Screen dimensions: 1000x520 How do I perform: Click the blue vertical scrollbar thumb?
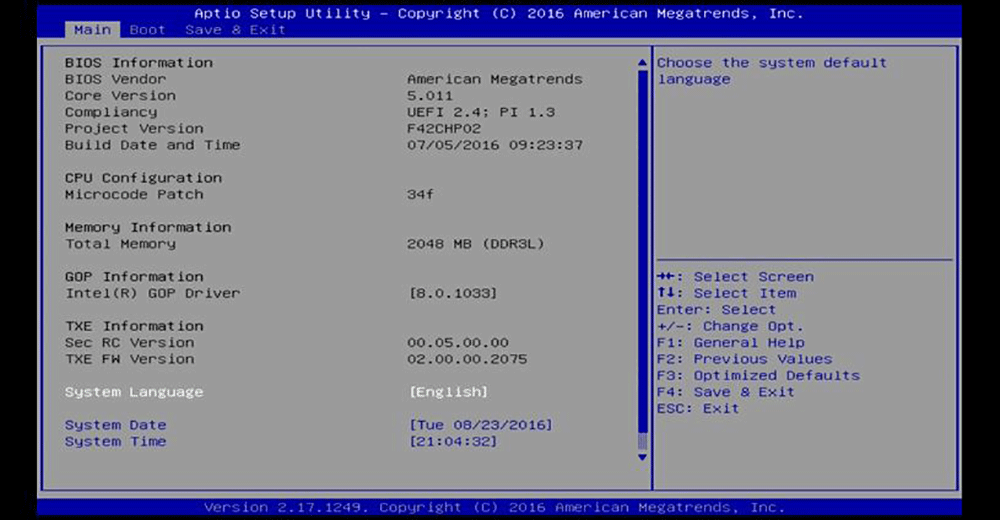point(642,252)
